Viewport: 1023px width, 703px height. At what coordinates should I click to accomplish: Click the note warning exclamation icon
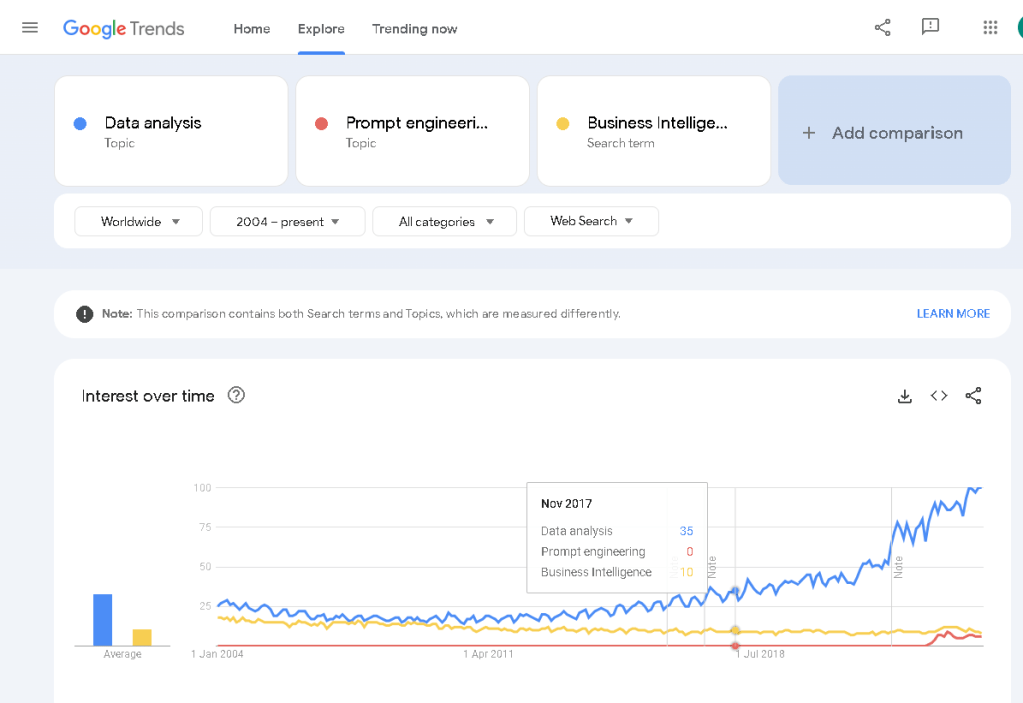pyautogui.click(x=85, y=314)
